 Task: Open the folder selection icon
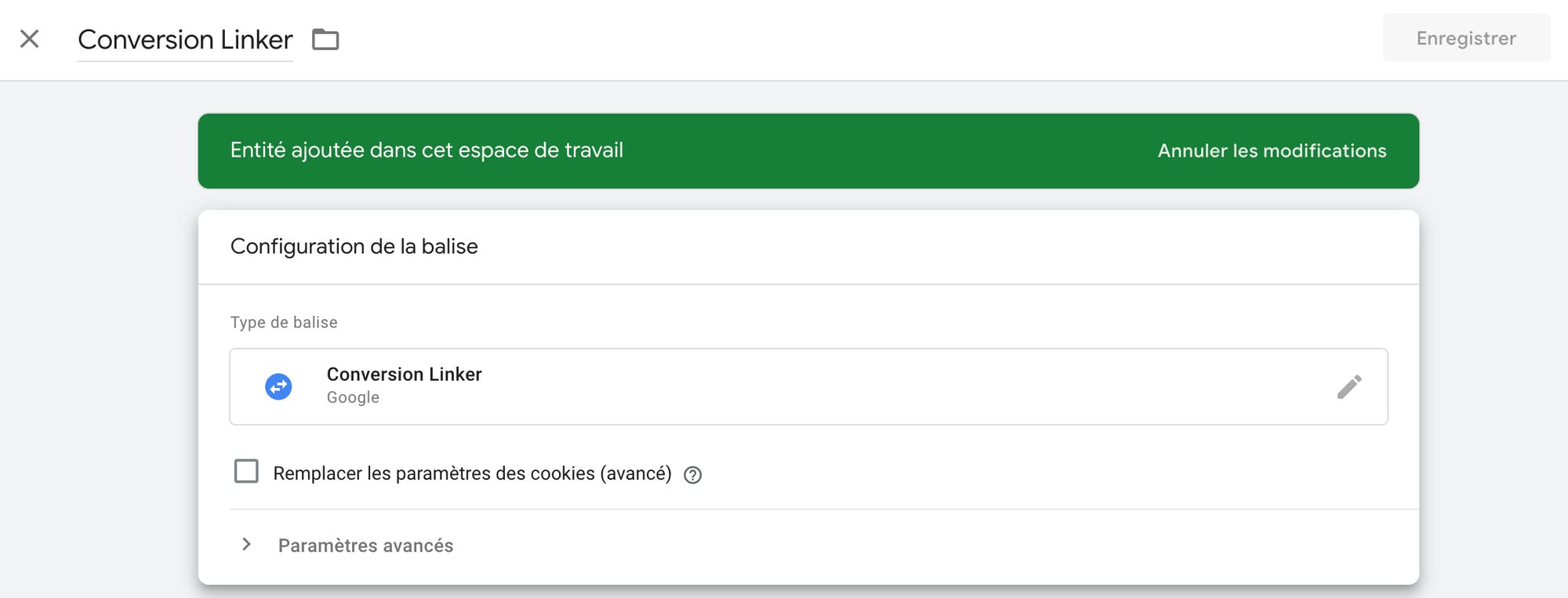[325, 39]
